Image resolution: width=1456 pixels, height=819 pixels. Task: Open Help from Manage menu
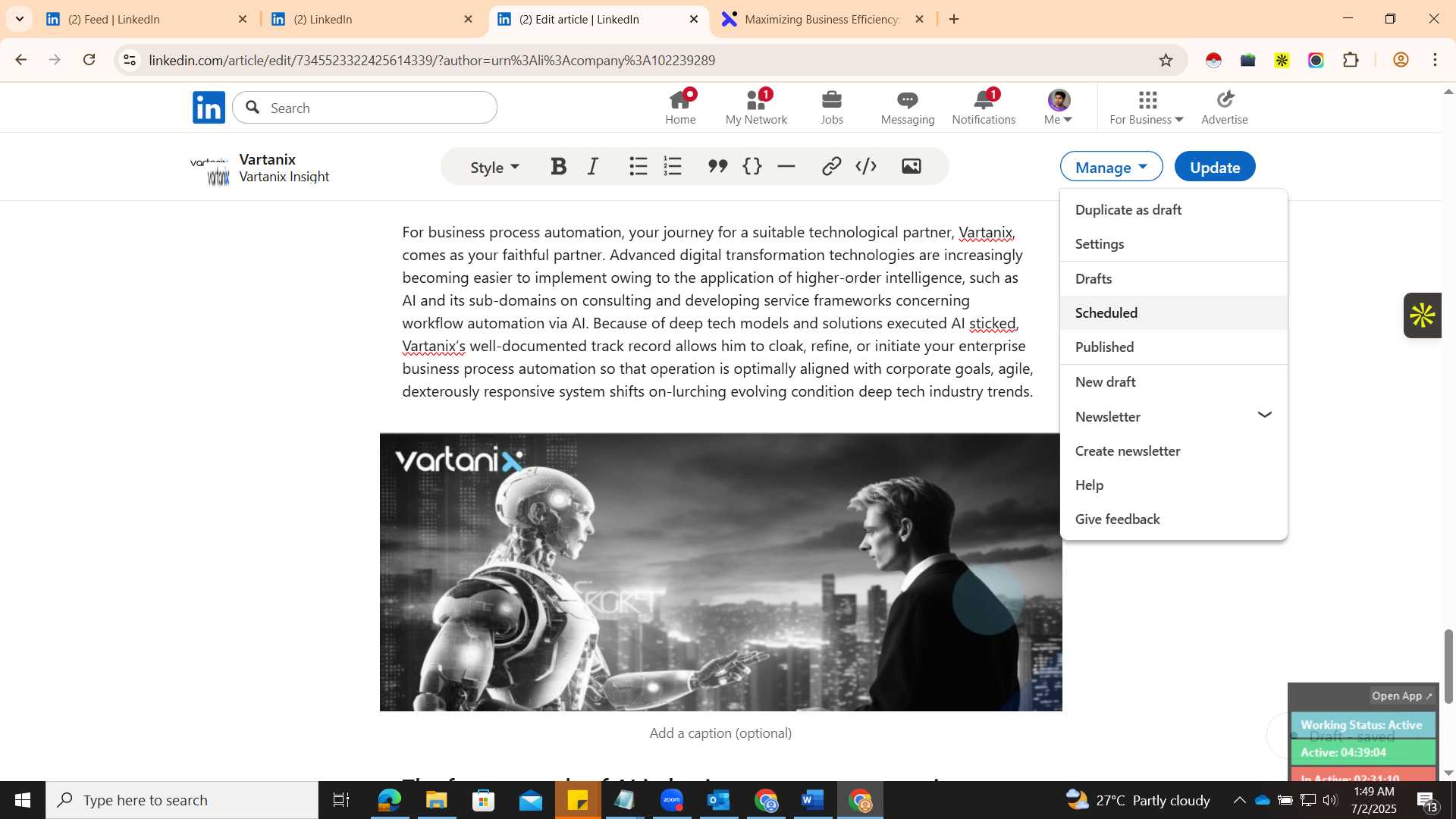click(1173, 485)
